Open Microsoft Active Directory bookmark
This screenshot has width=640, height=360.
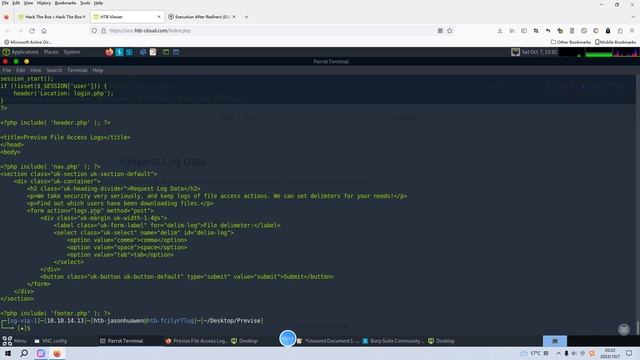coord(28,42)
